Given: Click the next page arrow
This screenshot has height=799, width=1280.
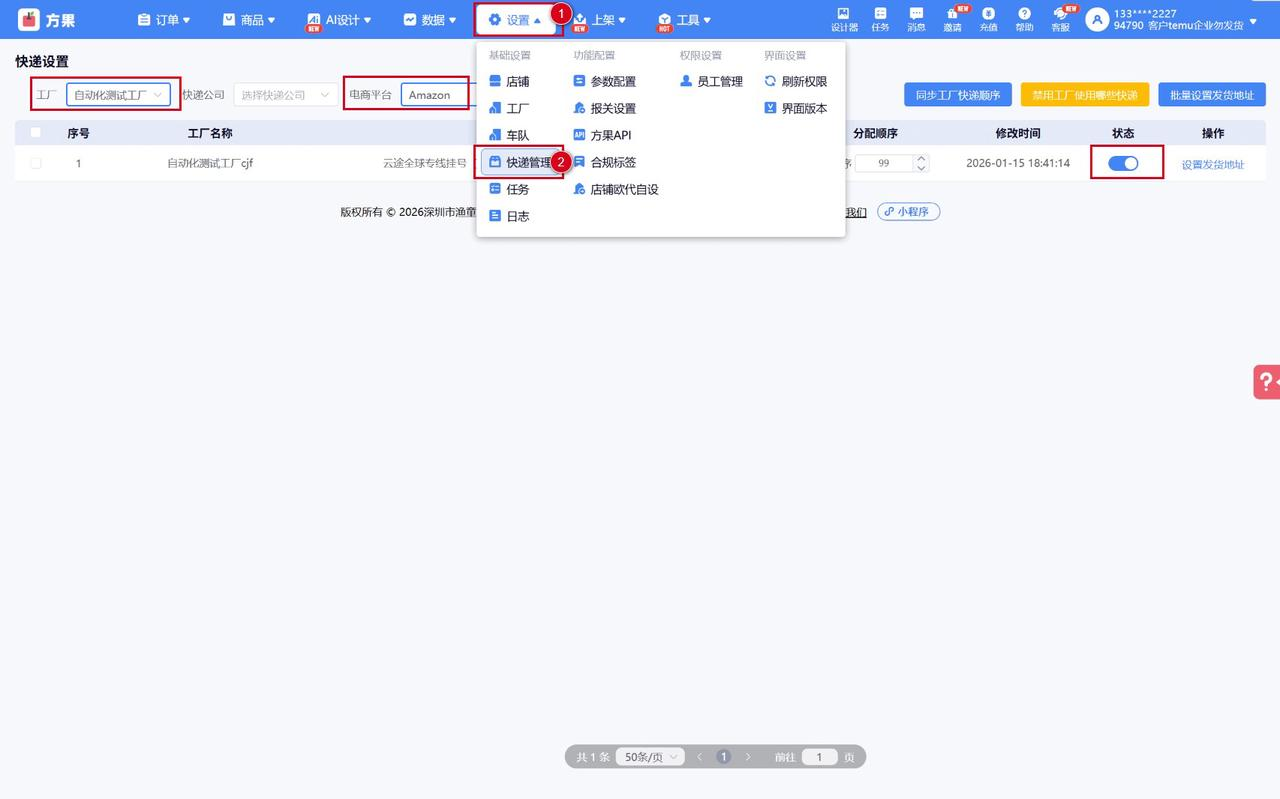Looking at the screenshot, I should click(x=748, y=757).
